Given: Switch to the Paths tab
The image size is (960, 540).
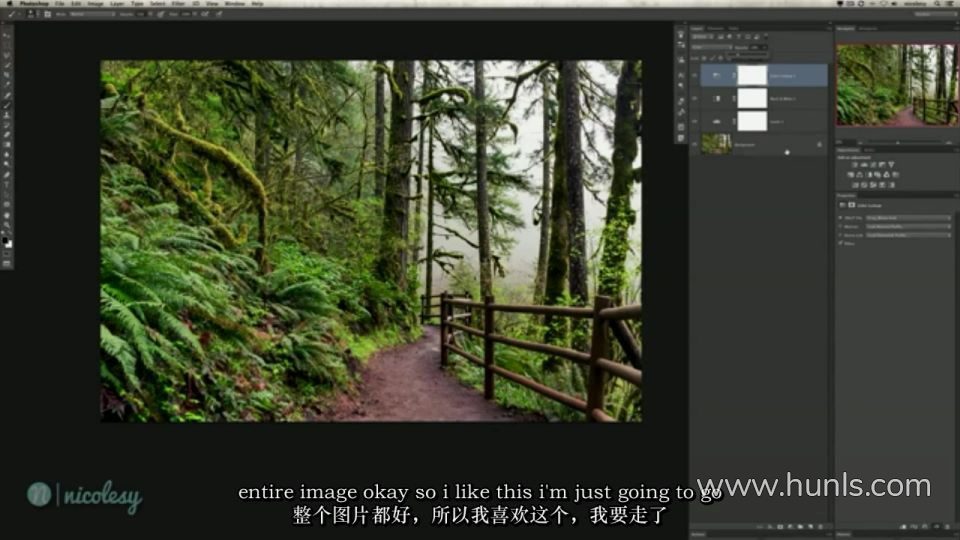Looking at the screenshot, I should [x=733, y=28].
